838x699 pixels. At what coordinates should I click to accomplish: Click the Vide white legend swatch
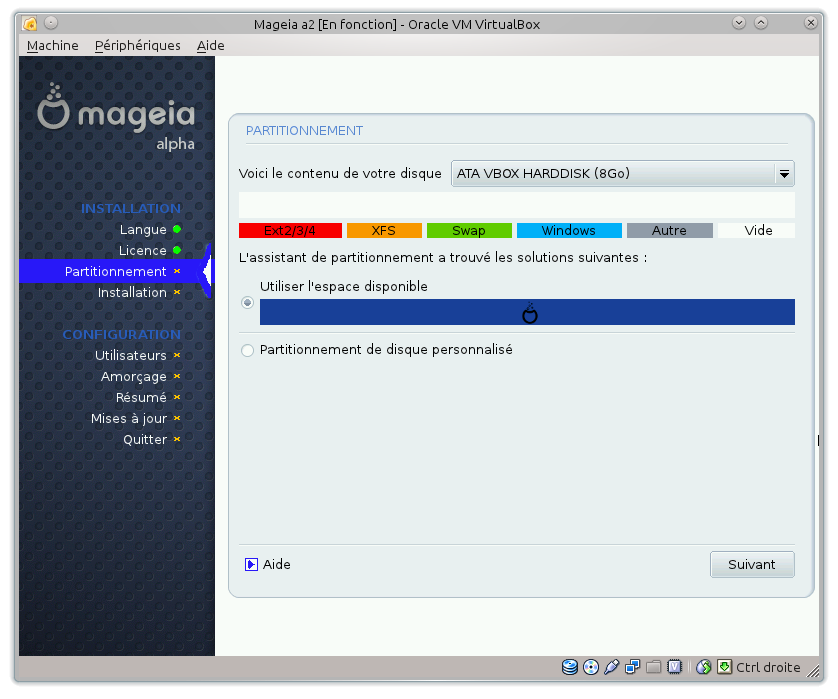(757, 230)
